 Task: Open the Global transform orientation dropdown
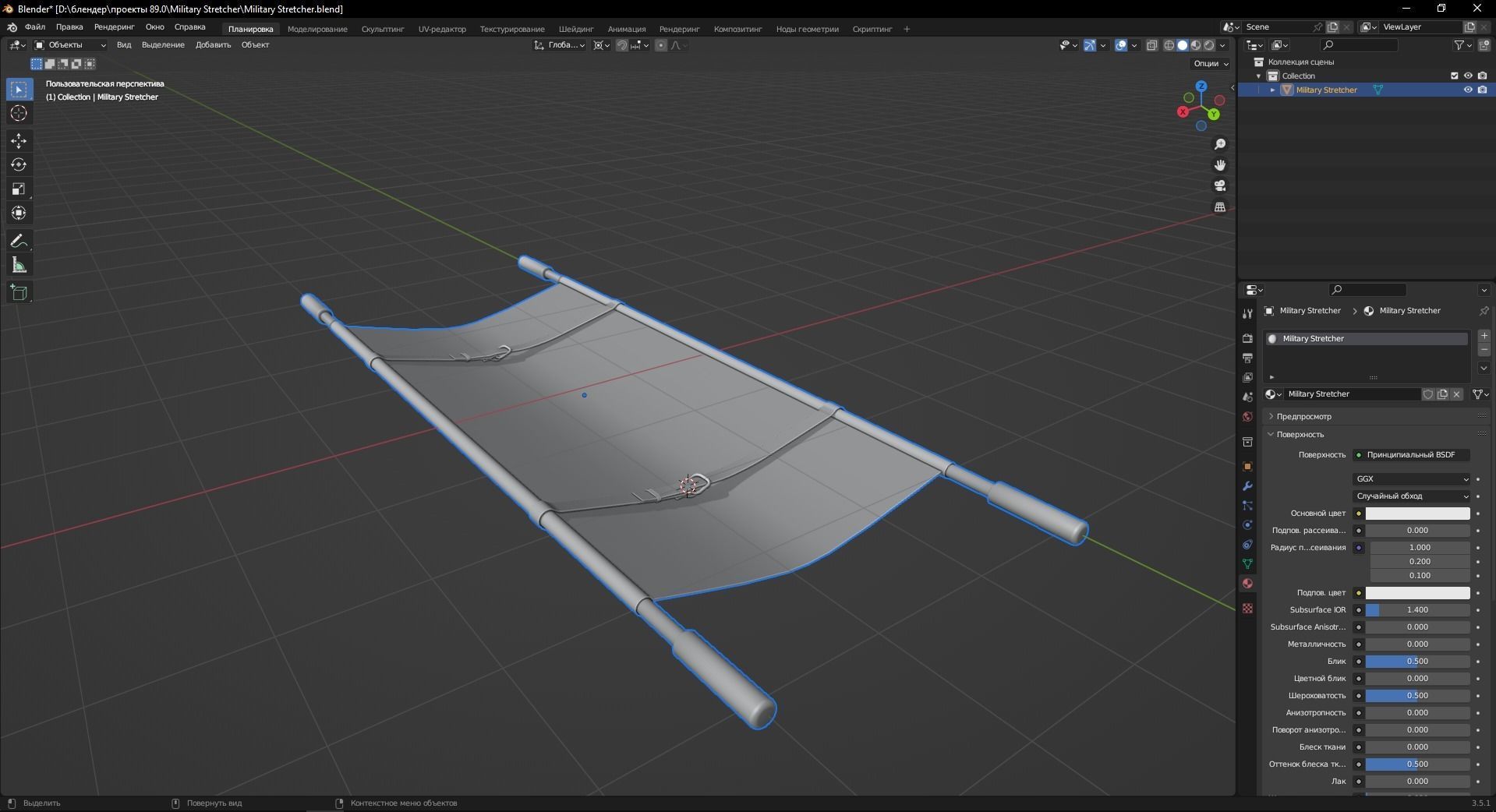(560, 45)
